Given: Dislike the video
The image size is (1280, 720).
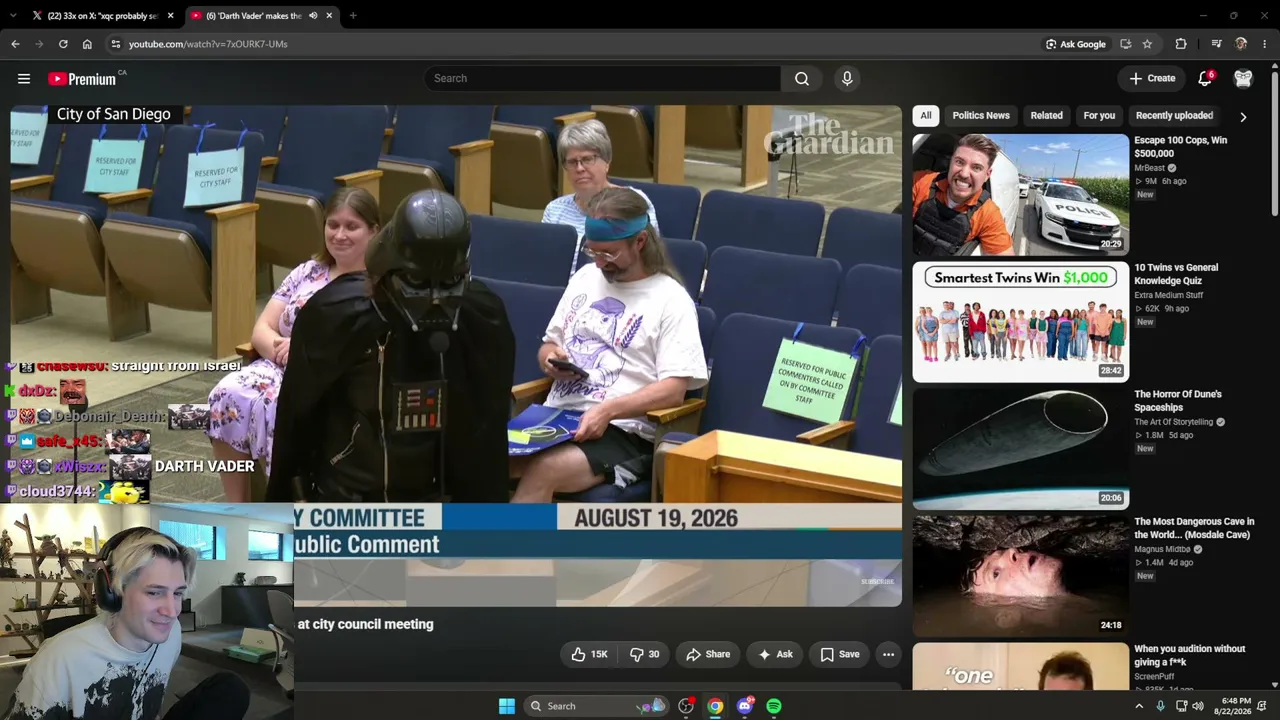Looking at the screenshot, I should coord(644,654).
